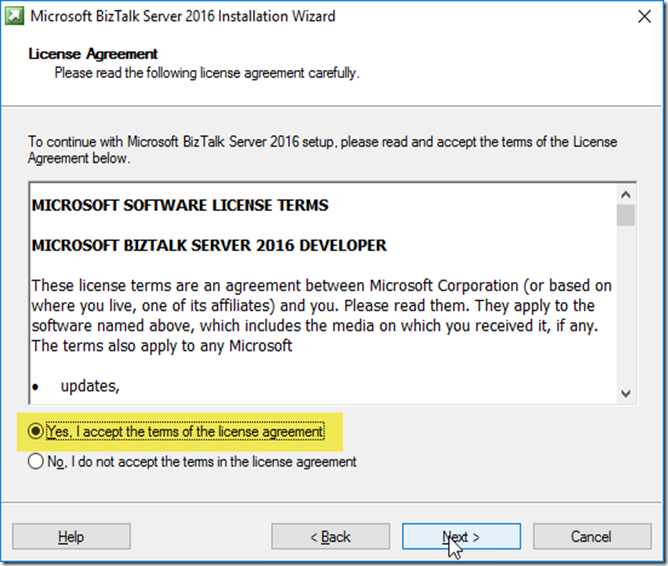Click the BizTalk installer title bar icon
Image resolution: width=668 pixels, height=566 pixels.
(14, 16)
